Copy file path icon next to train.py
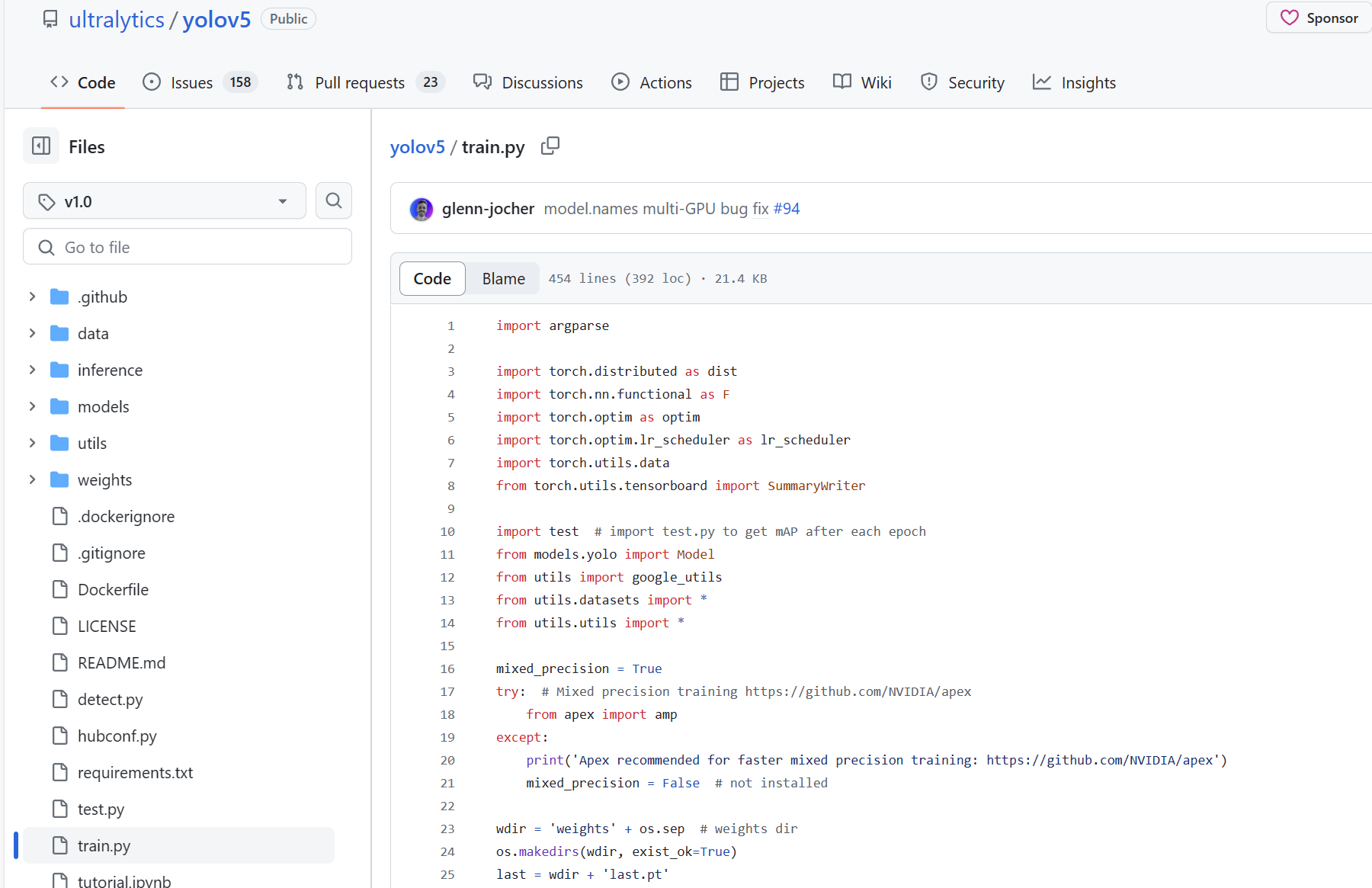 [550, 146]
